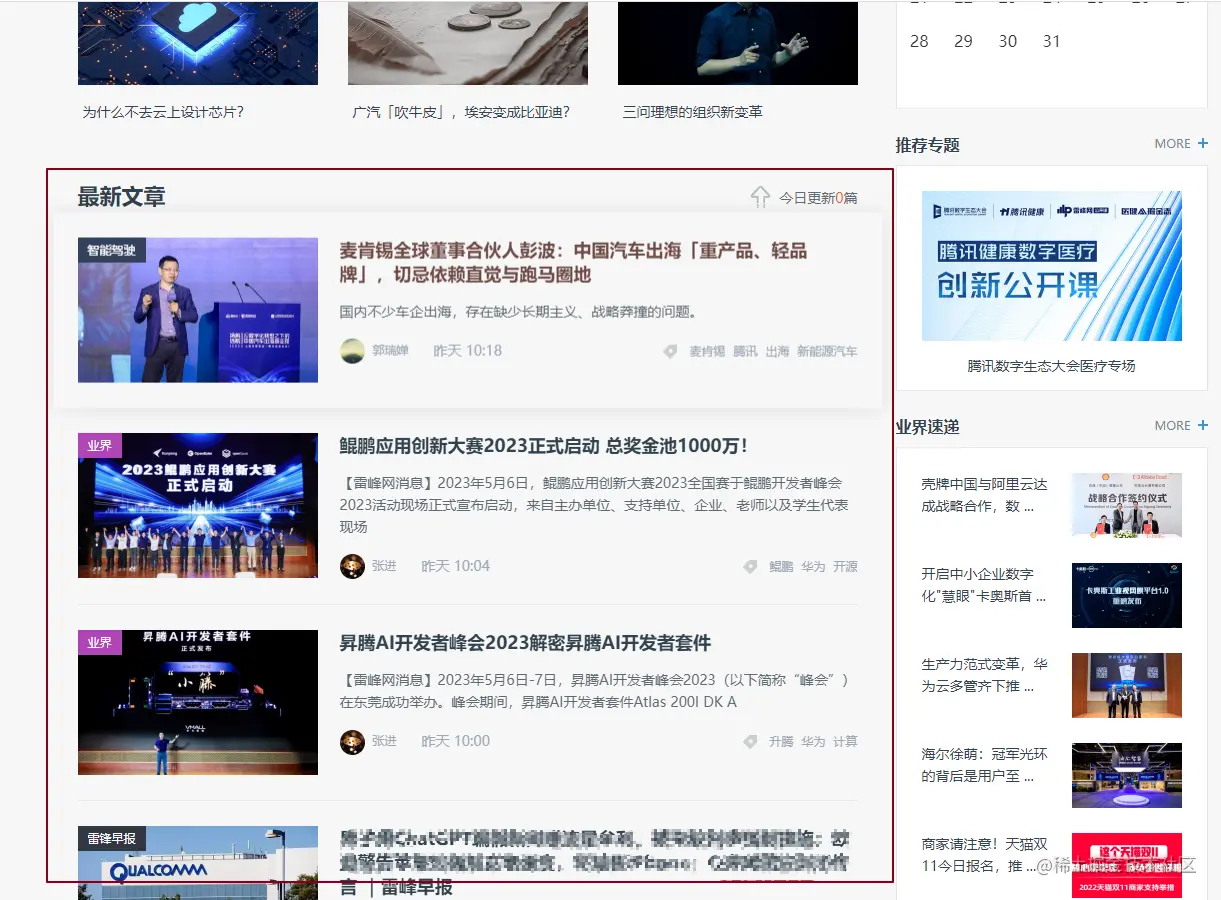Open the 鲲鹏应用创新大赛 article thumbnail
The height and width of the screenshot is (900, 1221).
tap(198, 506)
